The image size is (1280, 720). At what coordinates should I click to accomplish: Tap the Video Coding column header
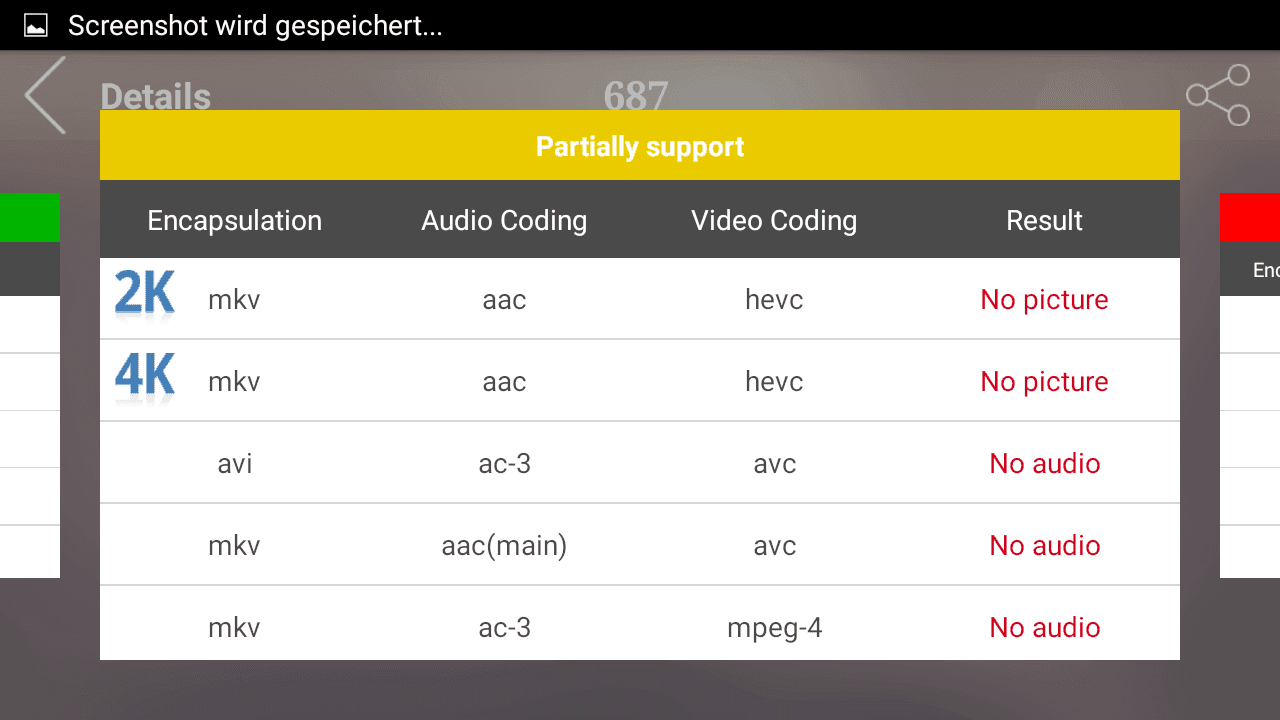pyautogui.click(x=774, y=220)
